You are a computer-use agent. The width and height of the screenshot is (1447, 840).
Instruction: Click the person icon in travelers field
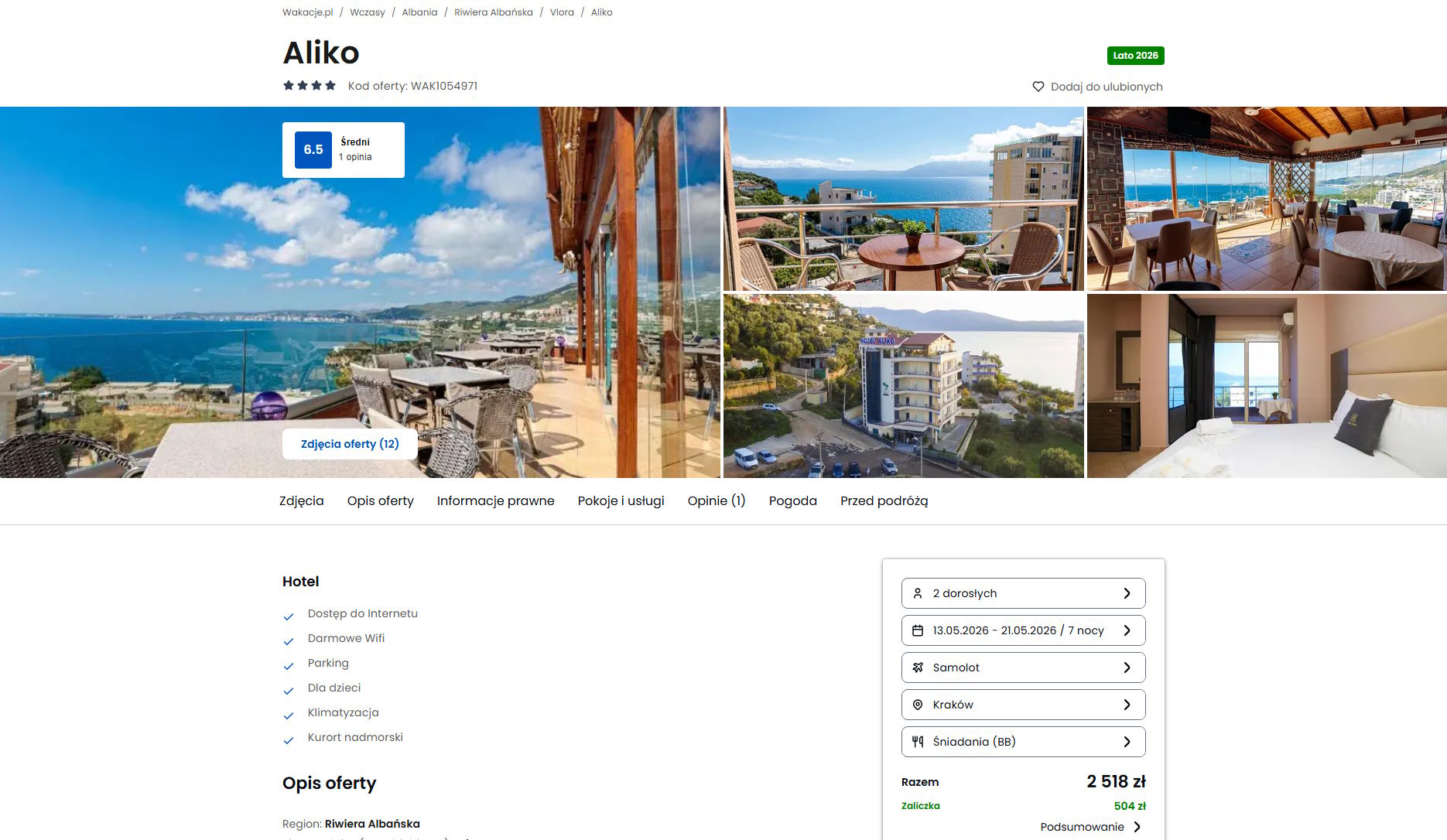(918, 593)
